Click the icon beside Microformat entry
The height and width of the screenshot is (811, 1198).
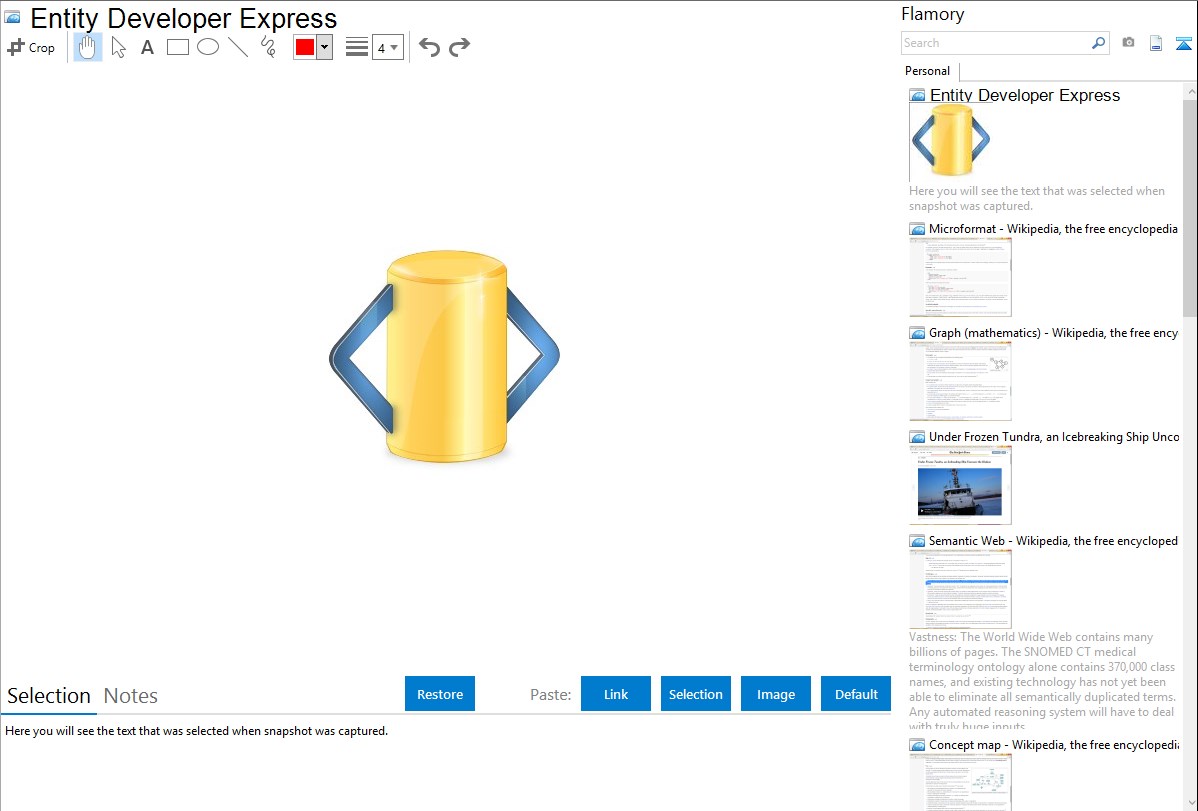pyautogui.click(x=918, y=229)
